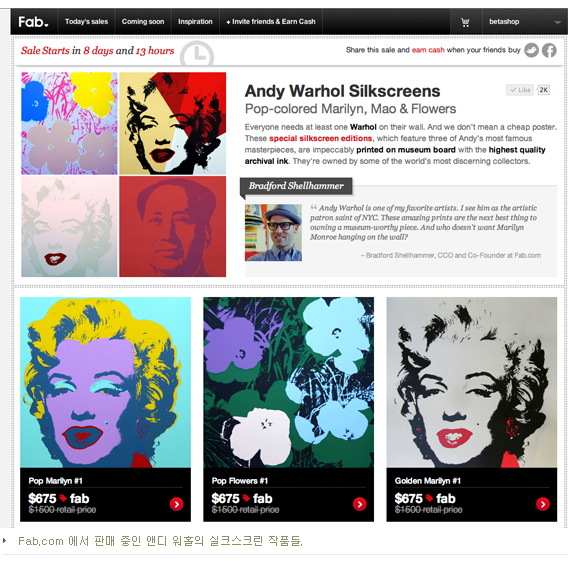The width and height of the screenshot is (568, 572).
Task: Click the red arrow on Pop Marilyn #1
Action: pos(177,504)
